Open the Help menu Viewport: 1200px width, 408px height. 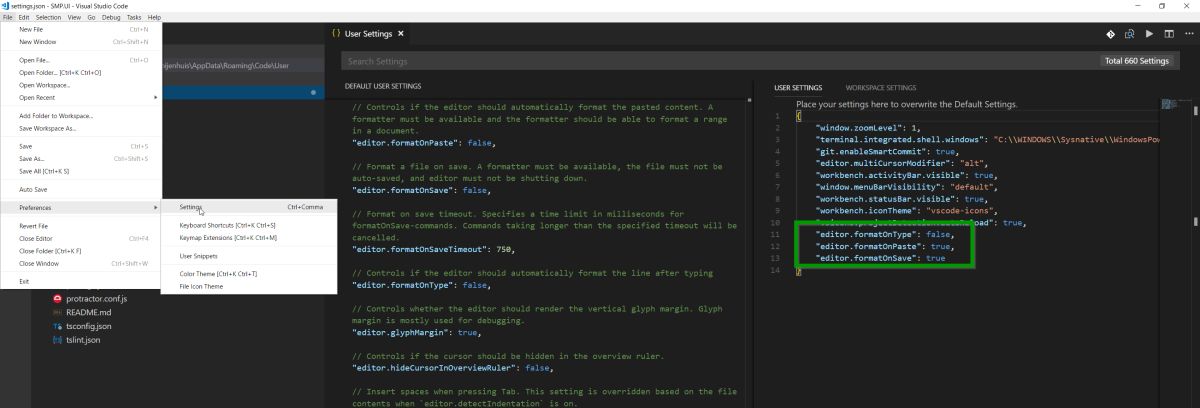(154, 18)
